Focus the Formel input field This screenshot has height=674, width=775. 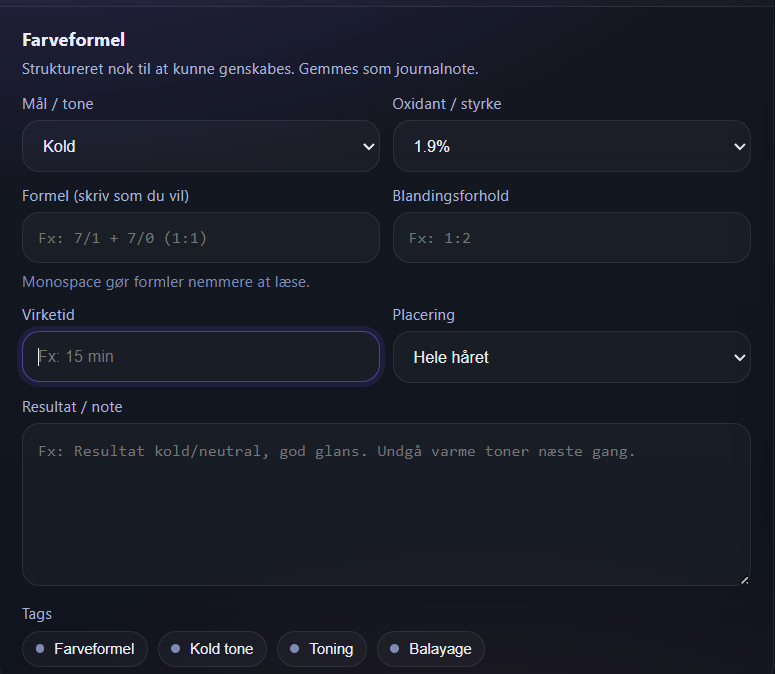200,238
